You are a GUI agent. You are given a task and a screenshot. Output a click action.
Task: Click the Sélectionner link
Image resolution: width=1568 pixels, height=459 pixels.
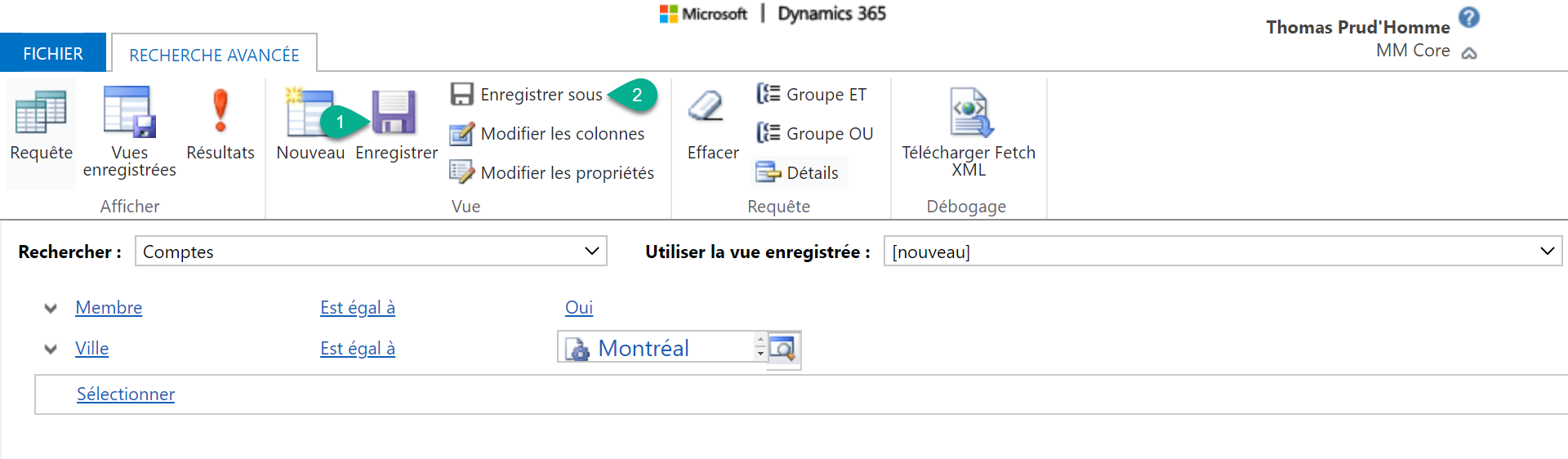[126, 394]
